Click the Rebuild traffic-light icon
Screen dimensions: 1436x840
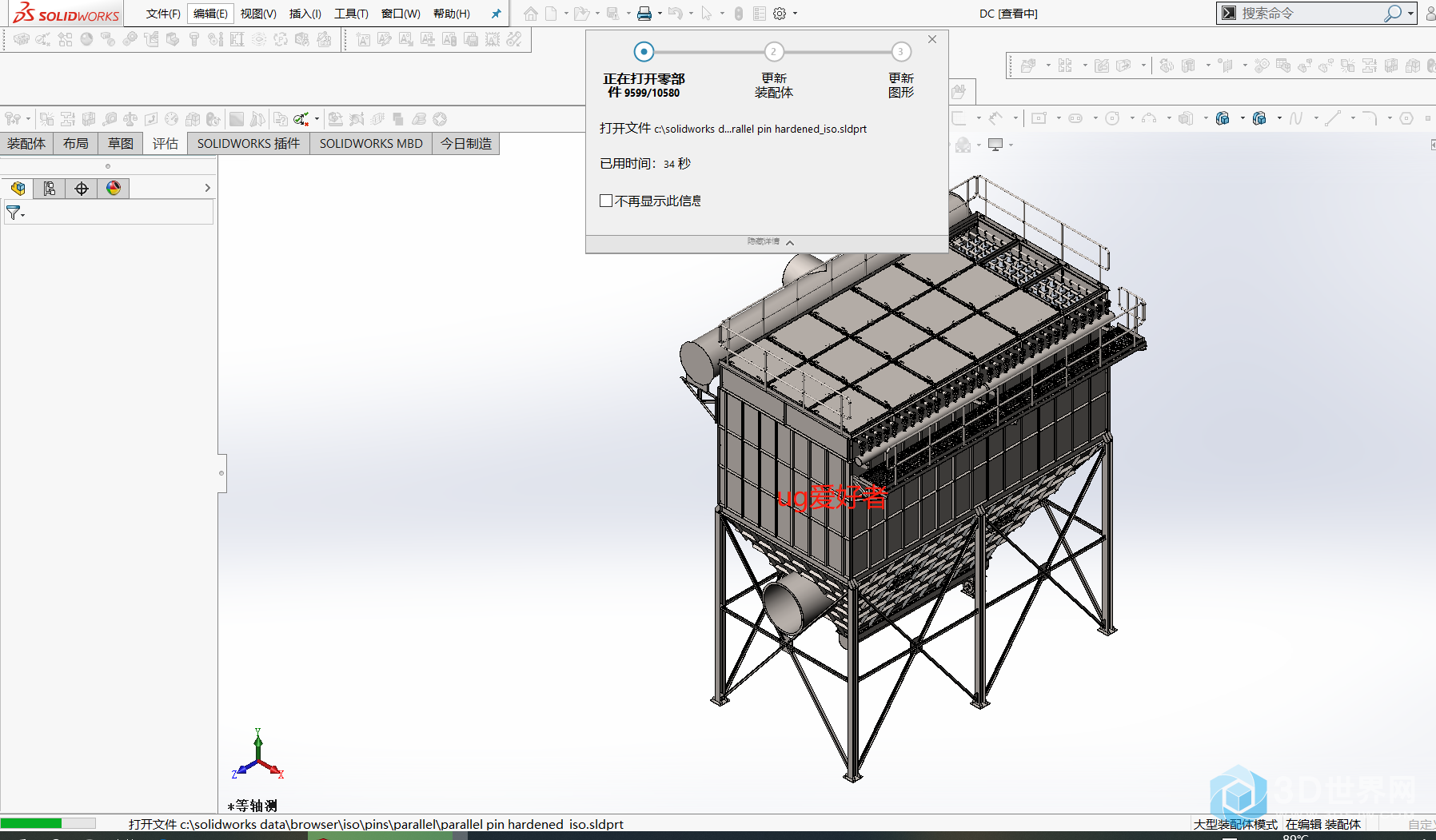[739, 14]
